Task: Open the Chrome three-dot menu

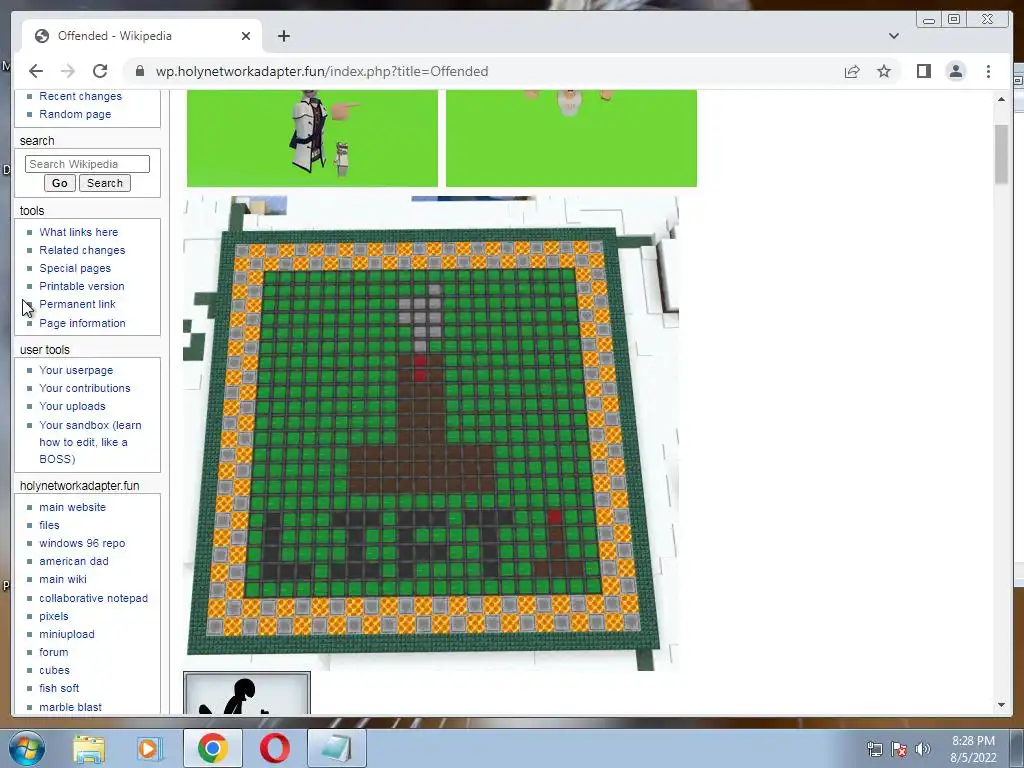Action: point(988,71)
